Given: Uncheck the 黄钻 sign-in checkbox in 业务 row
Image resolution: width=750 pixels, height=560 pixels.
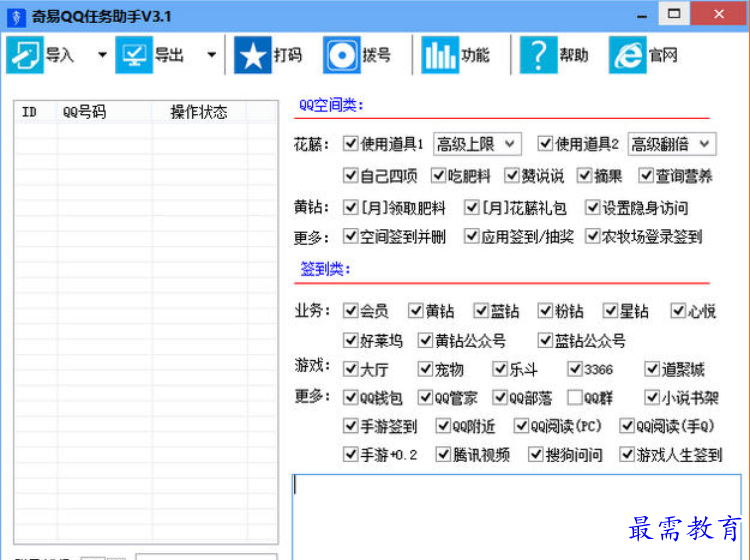Looking at the screenshot, I should pyautogui.click(x=415, y=311).
